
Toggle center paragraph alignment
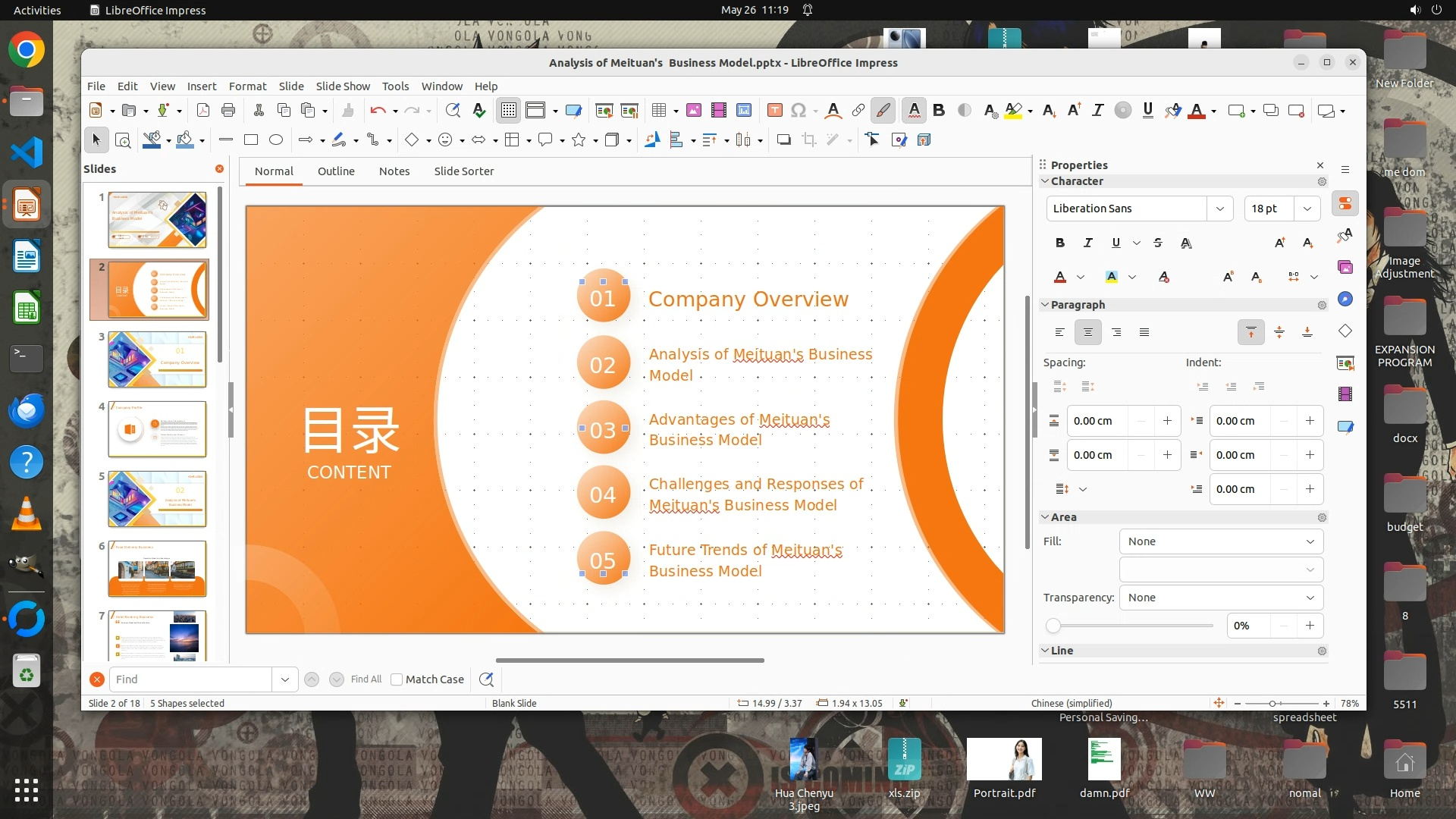coord(1087,332)
